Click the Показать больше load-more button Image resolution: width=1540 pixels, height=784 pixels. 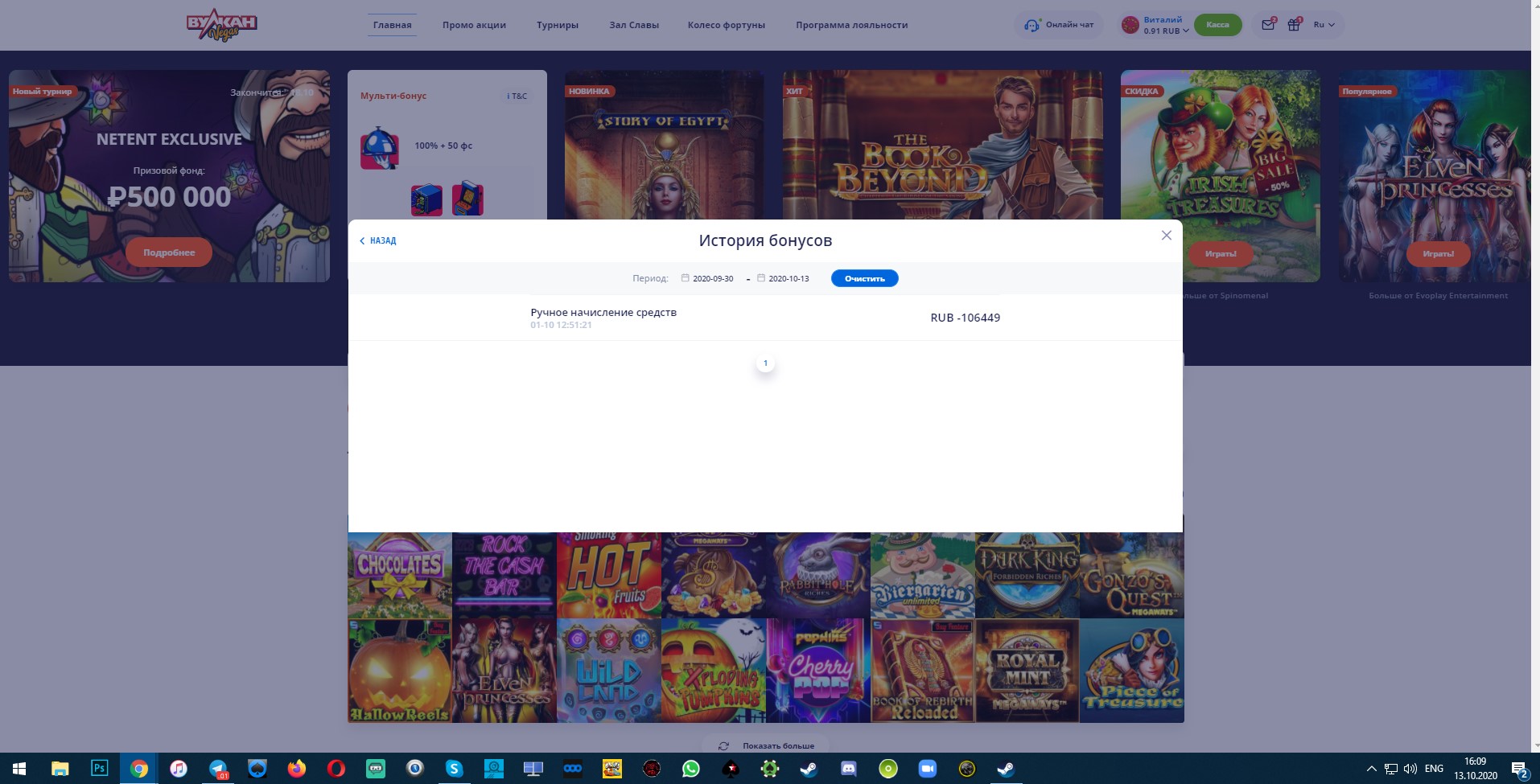[x=767, y=745]
